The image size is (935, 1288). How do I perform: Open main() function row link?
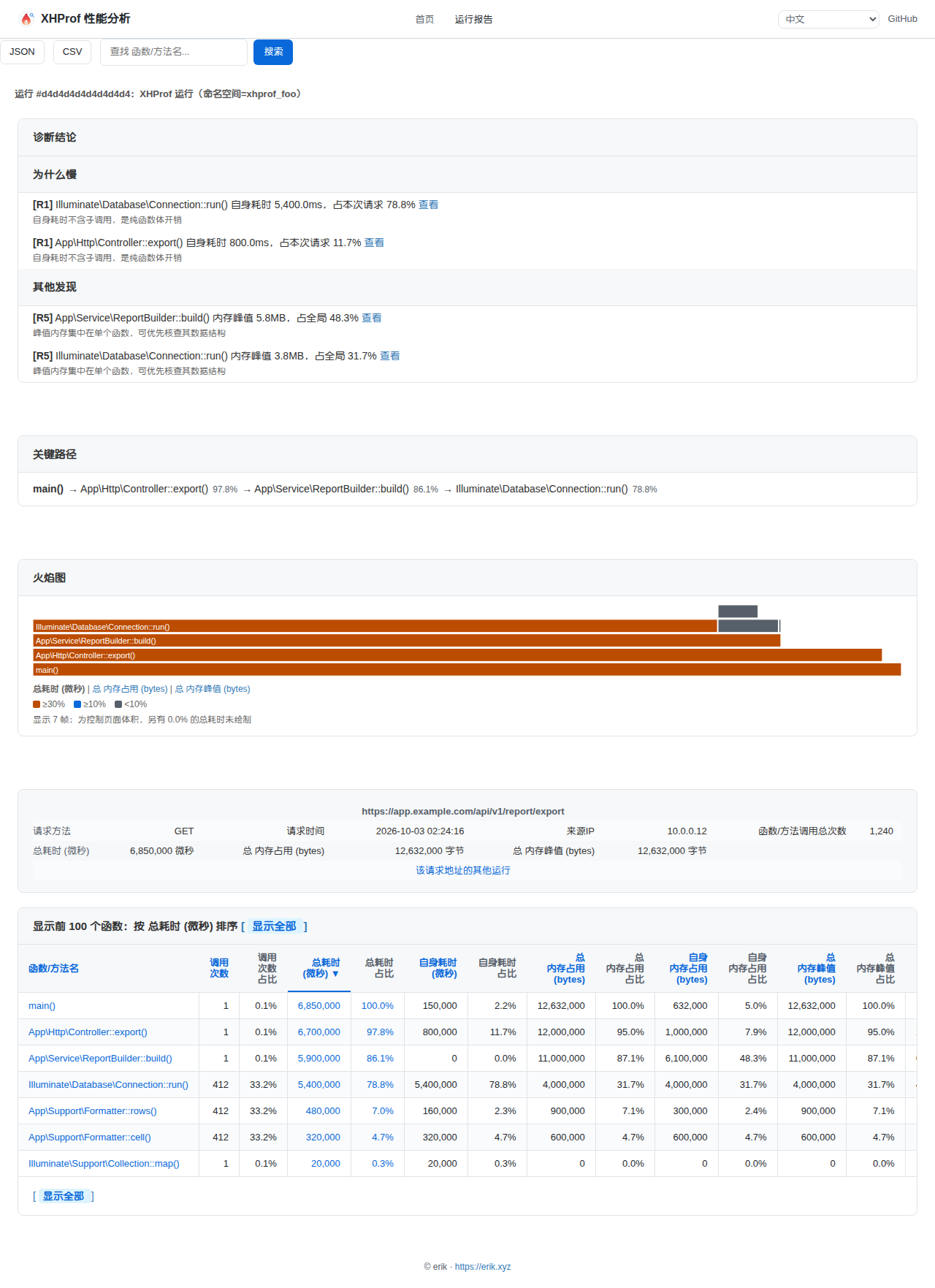click(x=42, y=1006)
